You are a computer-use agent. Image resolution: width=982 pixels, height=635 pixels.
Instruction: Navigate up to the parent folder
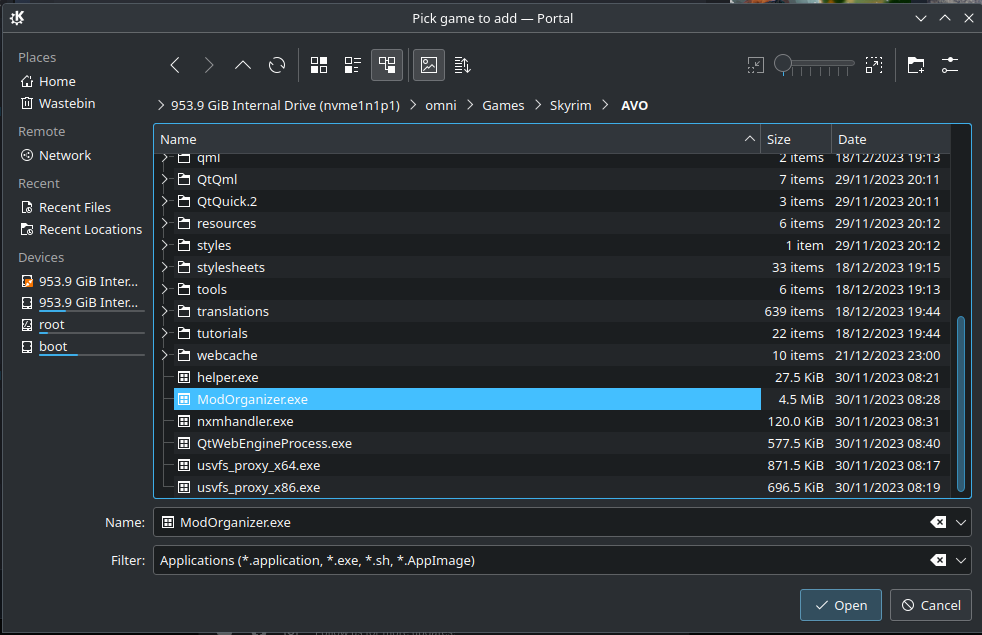(x=243, y=65)
